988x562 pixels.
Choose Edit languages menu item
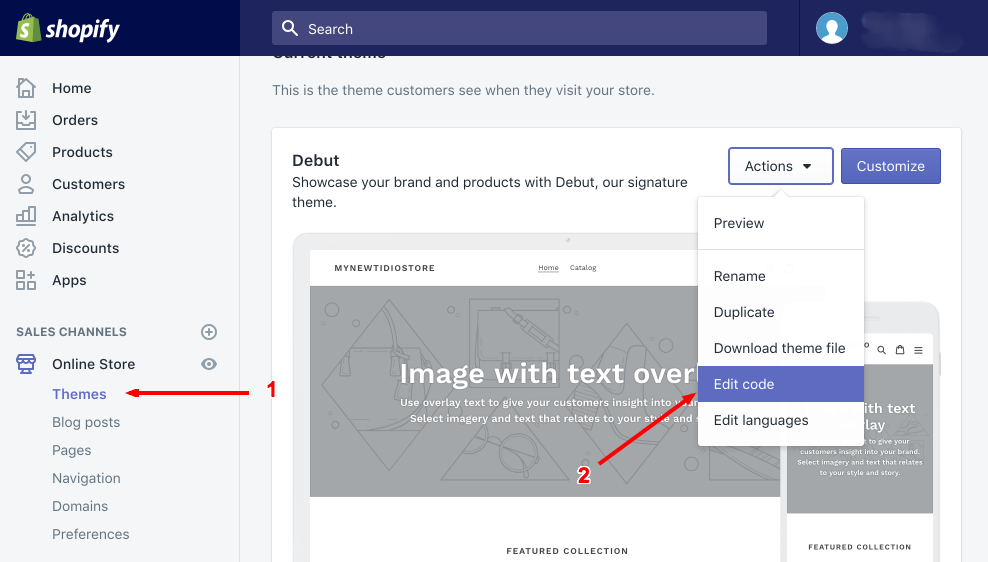click(781, 420)
